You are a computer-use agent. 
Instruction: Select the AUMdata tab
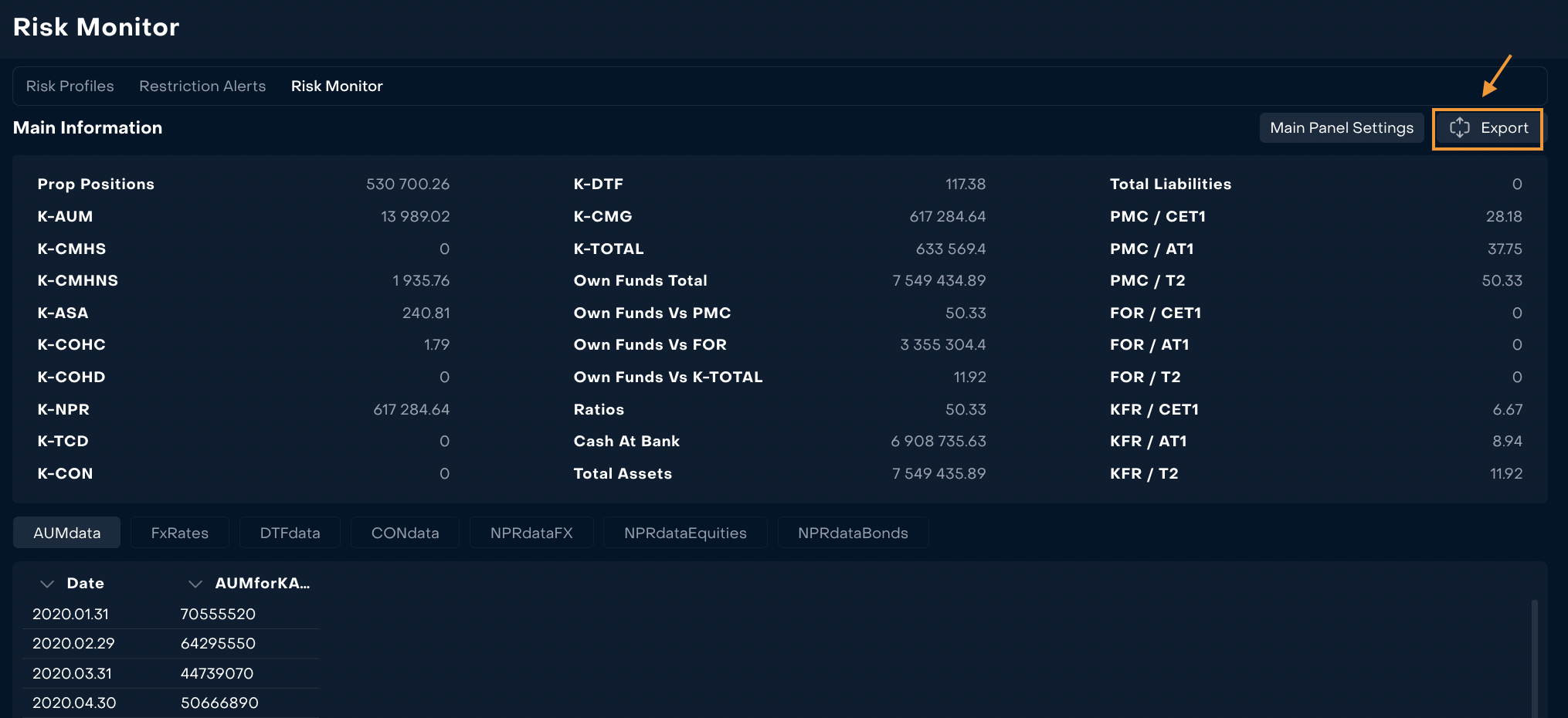(67, 533)
